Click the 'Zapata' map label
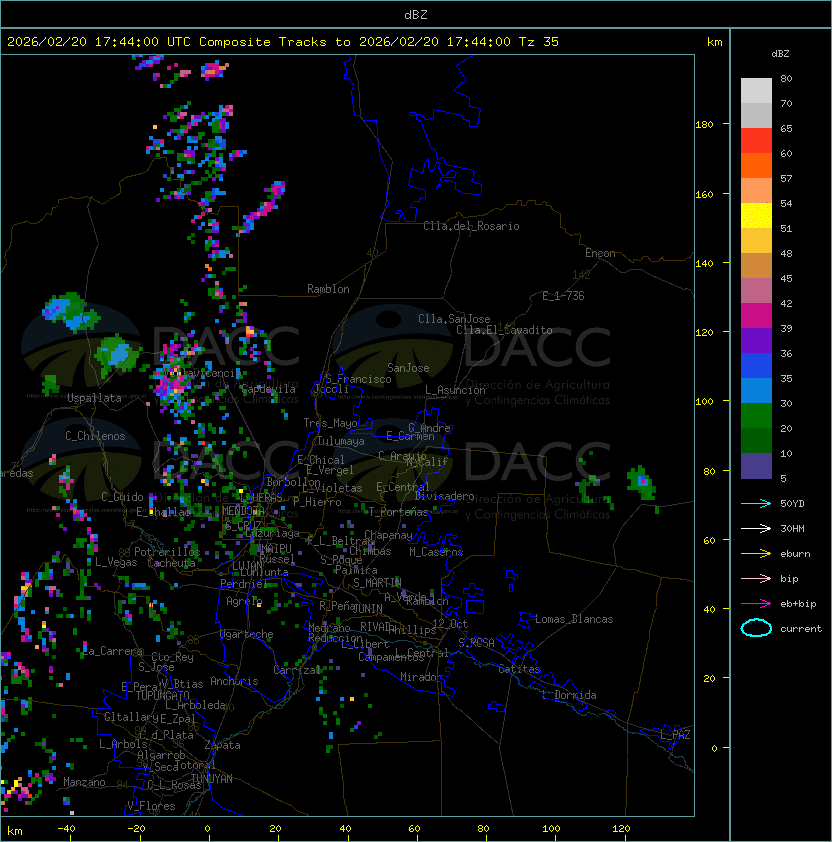This screenshot has width=832, height=842. (x=222, y=745)
